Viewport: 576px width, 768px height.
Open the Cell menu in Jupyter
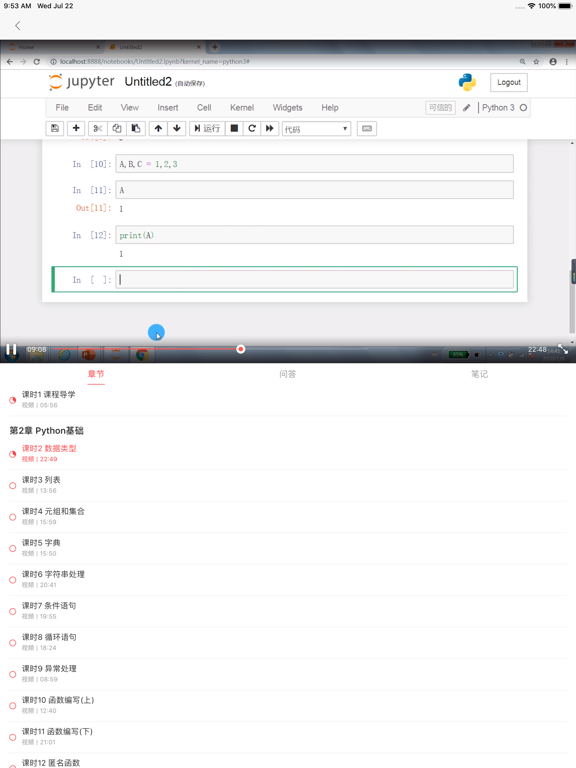click(x=204, y=108)
